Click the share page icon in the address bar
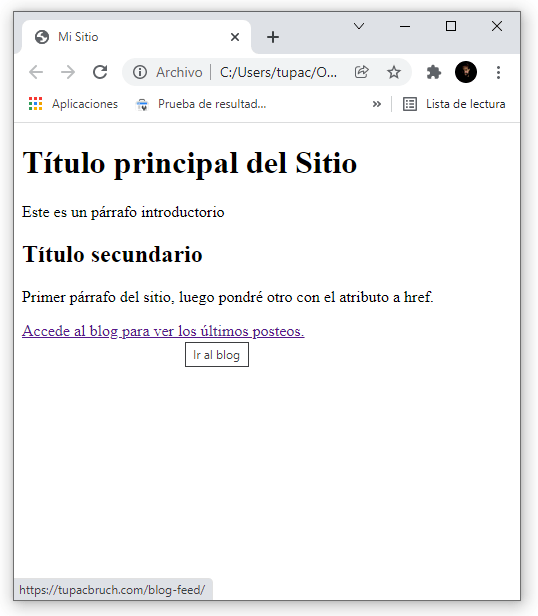Screen dimensions: 538x616 (x=362, y=72)
